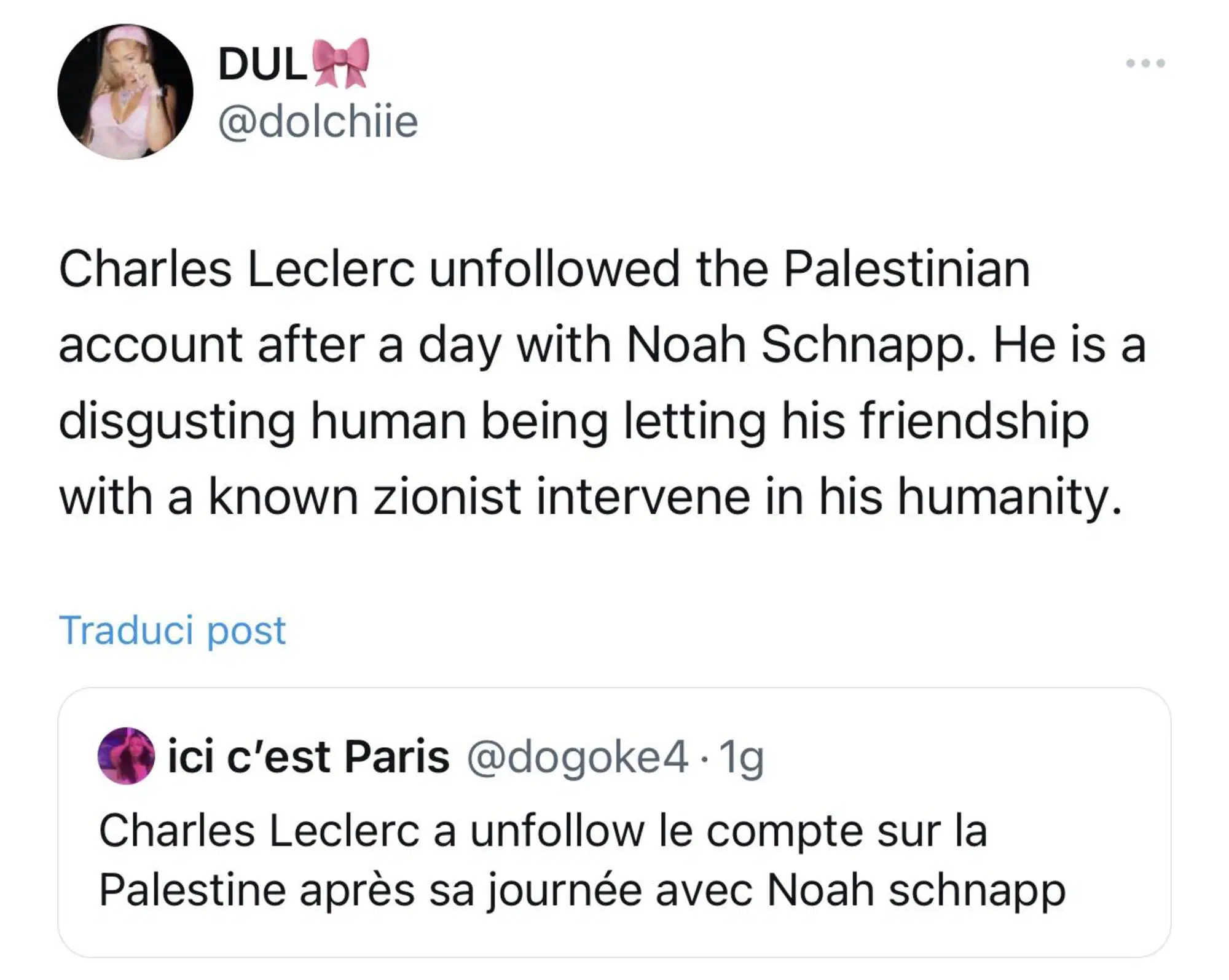The image size is (1229, 980).
Task: Open the ici c'est Paris avatar
Action: pos(126,756)
